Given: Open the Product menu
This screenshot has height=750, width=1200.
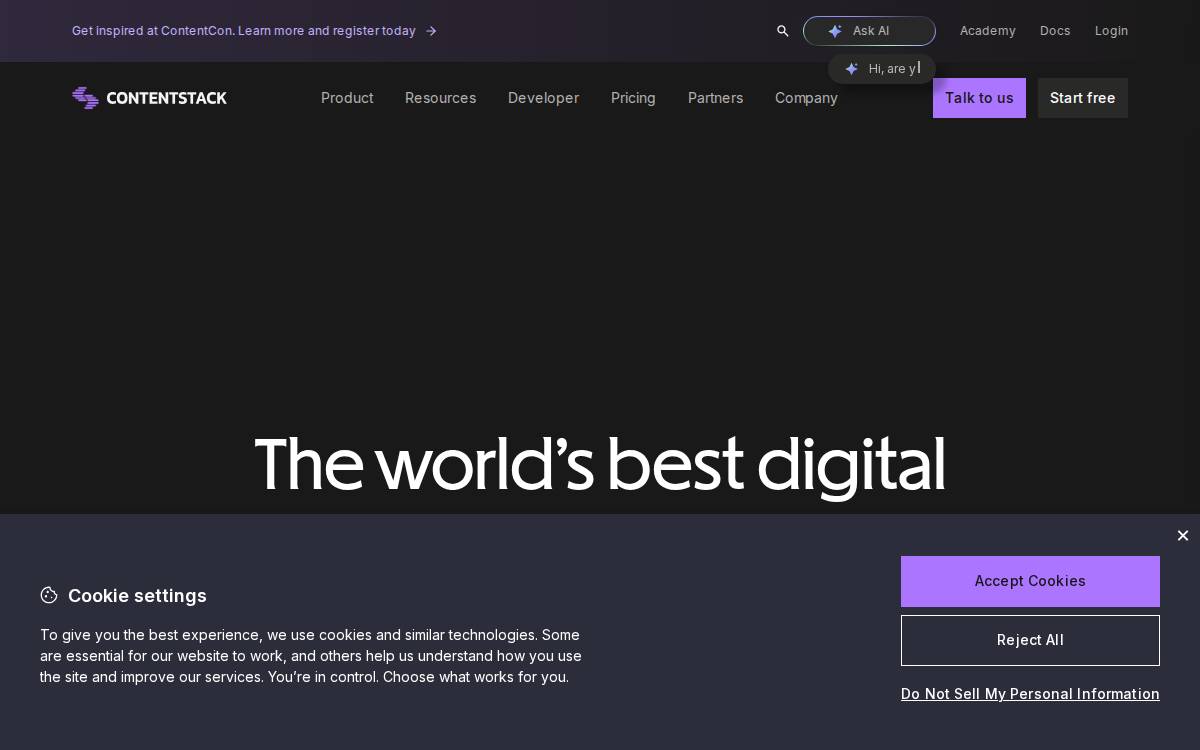Looking at the screenshot, I should click(x=347, y=98).
